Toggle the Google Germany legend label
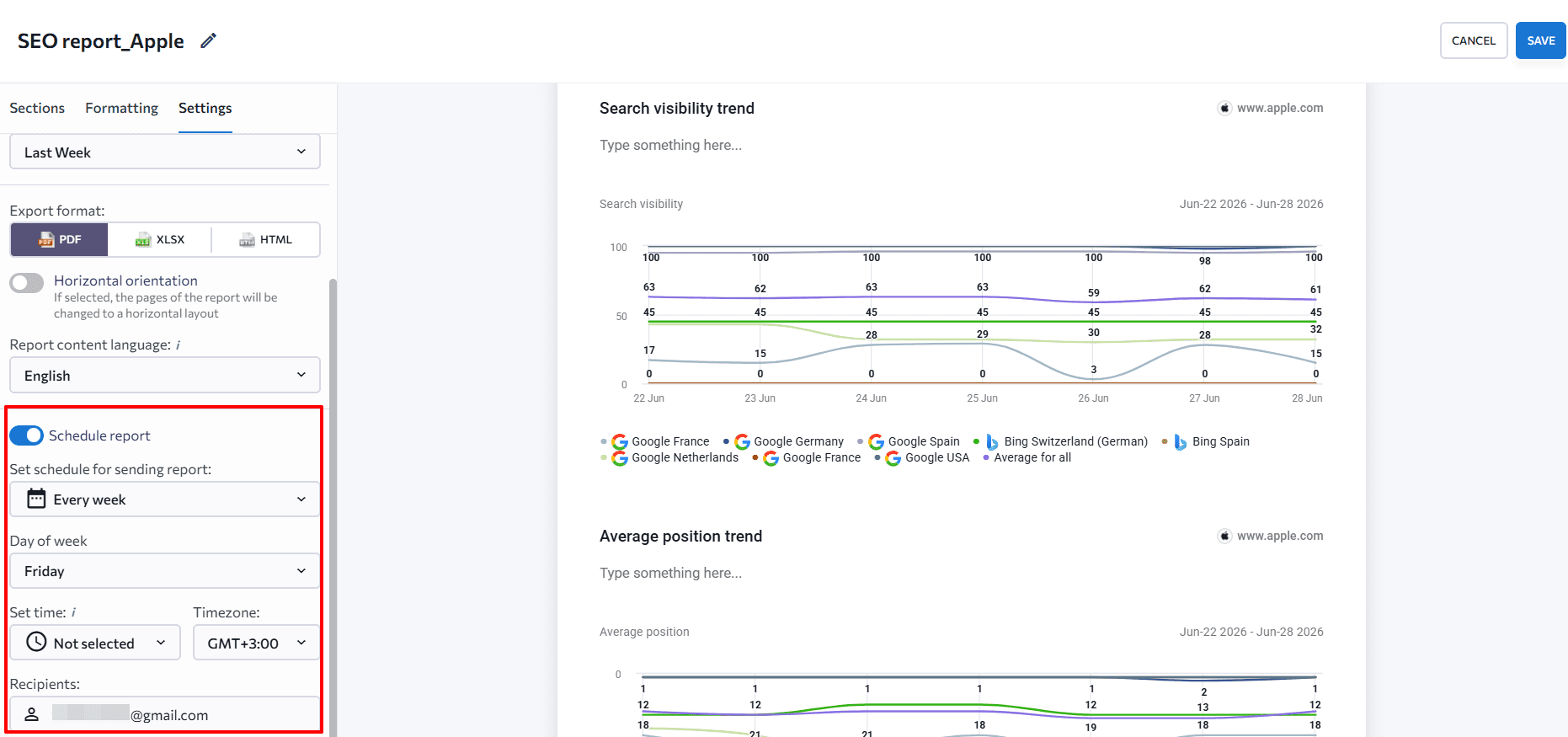The height and width of the screenshot is (737, 1568). [798, 441]
